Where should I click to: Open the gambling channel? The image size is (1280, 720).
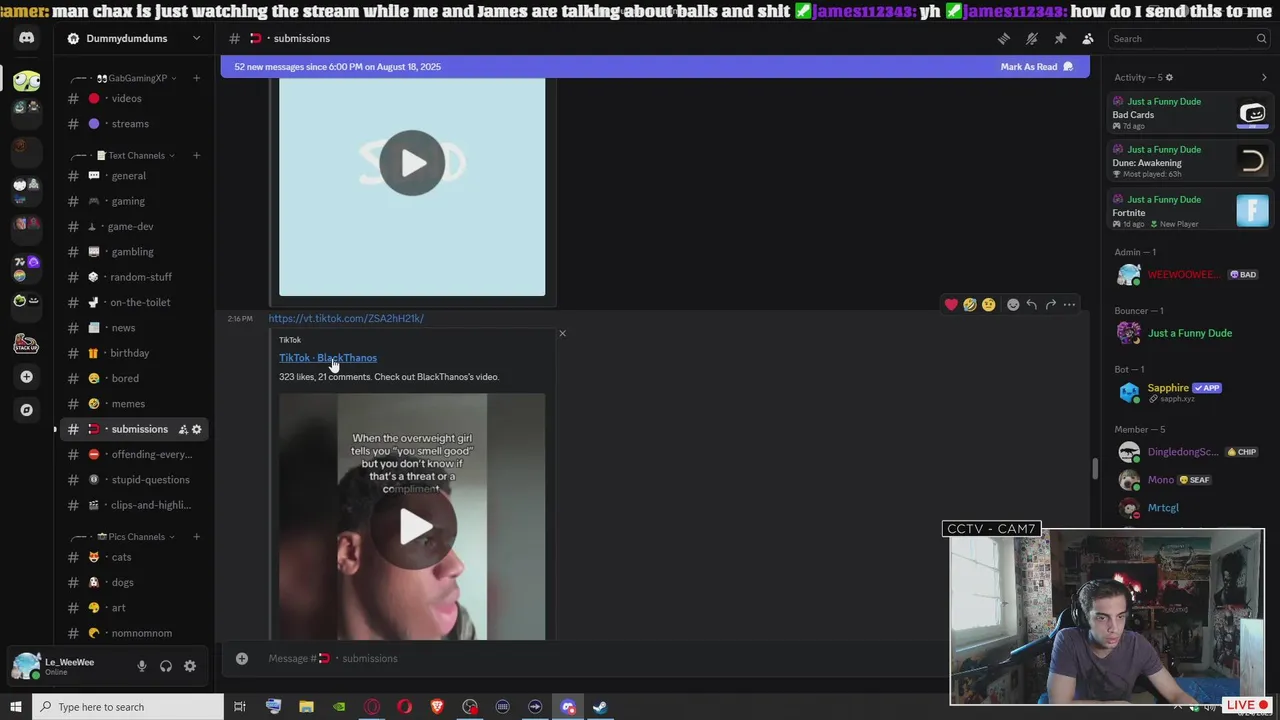click(x=134, y=252)
